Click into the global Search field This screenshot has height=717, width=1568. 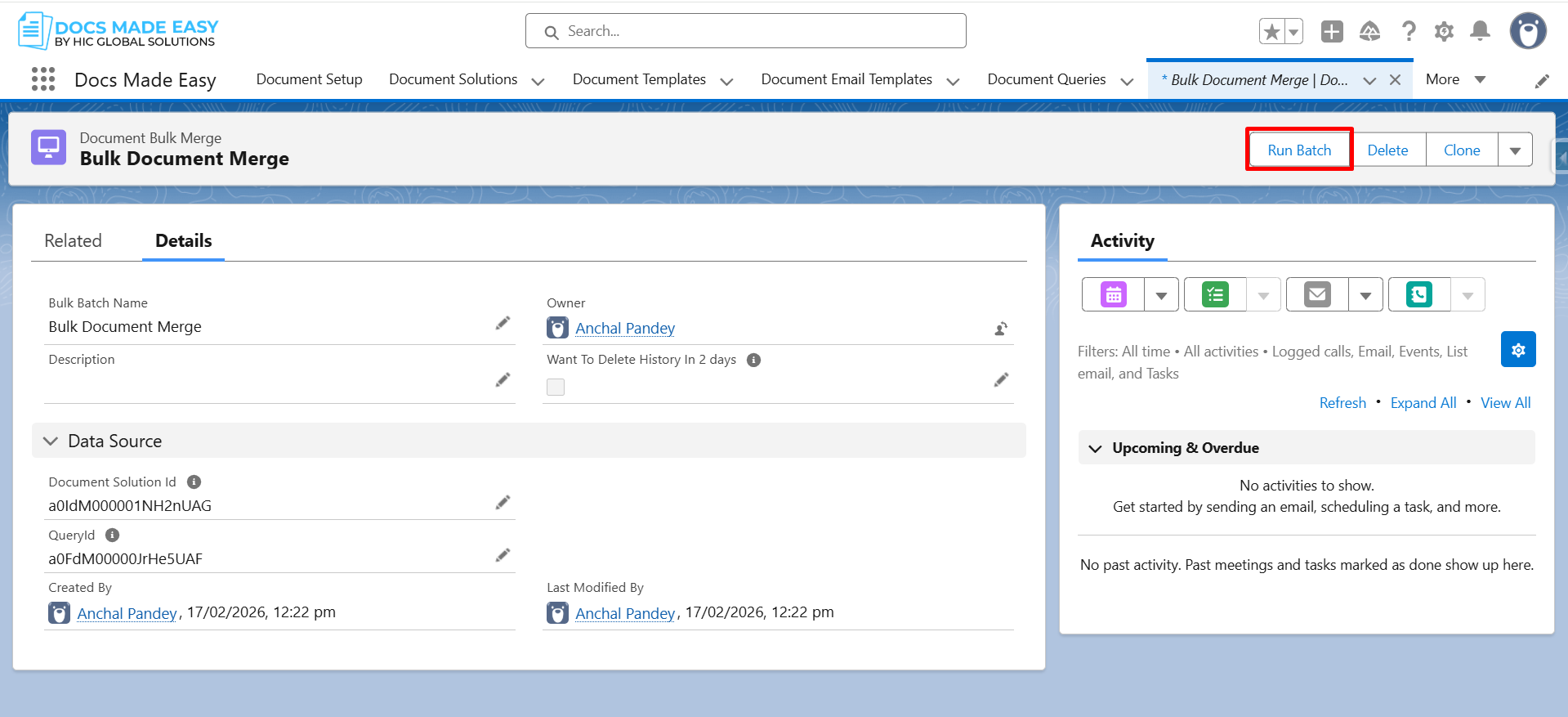745,31
